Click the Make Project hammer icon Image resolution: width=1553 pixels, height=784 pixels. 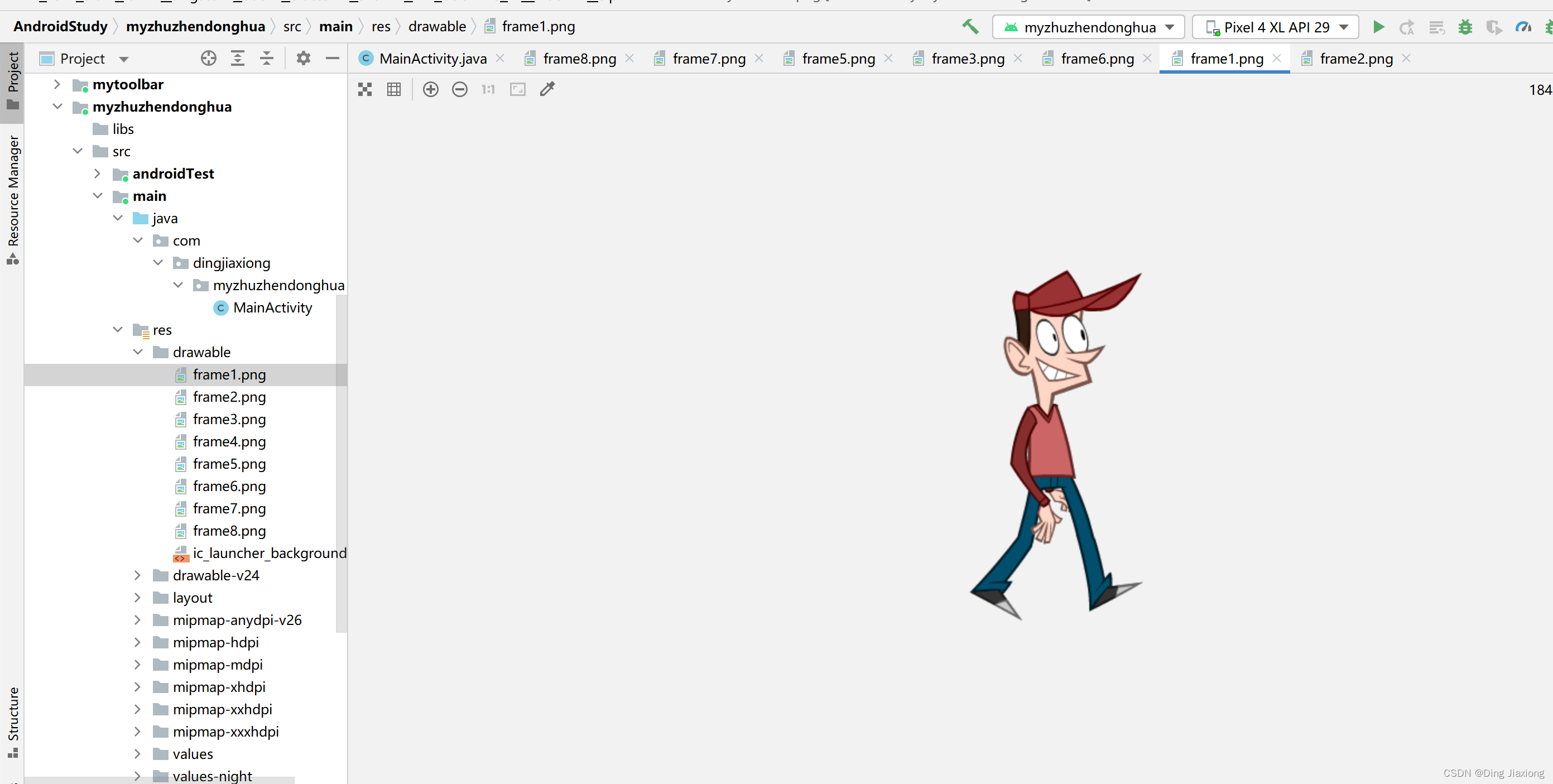(970, 27)
